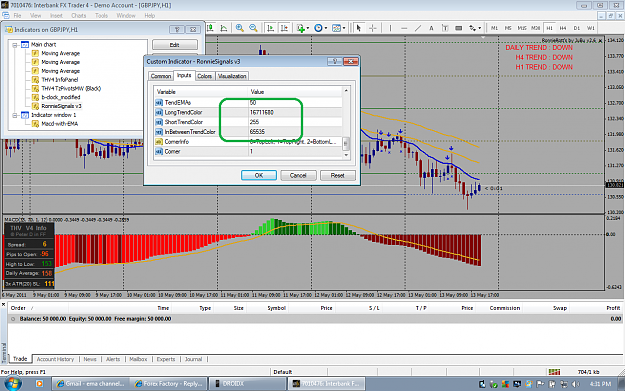Switch chart to M5 timeframe
The width and height of the screenshot is (625, 391).
click(x=508, y=28)
